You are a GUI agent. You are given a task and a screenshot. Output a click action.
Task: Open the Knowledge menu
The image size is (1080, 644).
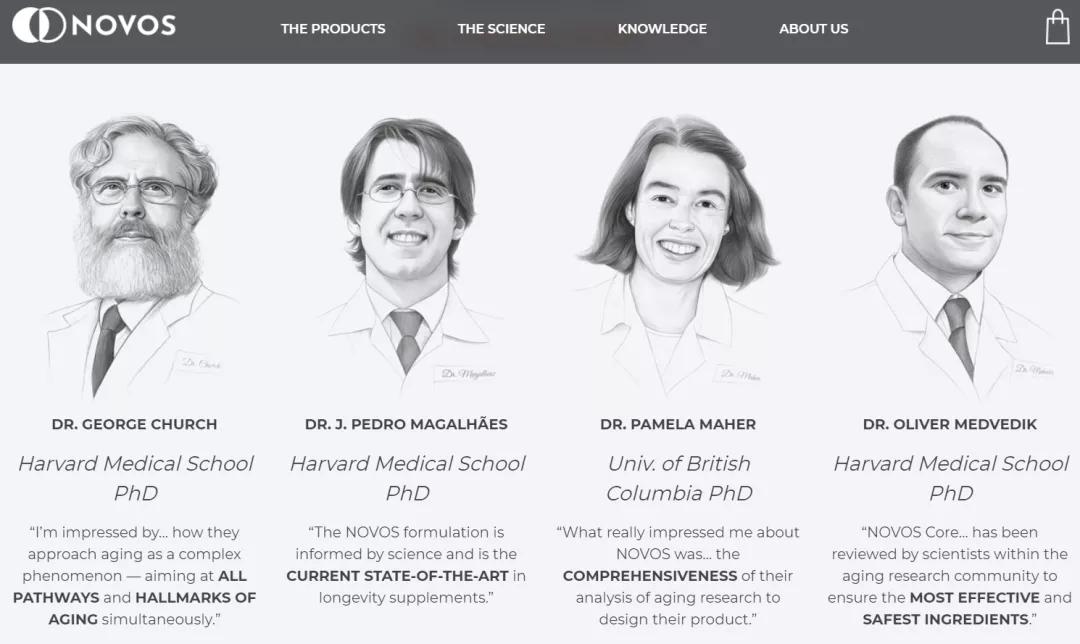coord(662,29)
